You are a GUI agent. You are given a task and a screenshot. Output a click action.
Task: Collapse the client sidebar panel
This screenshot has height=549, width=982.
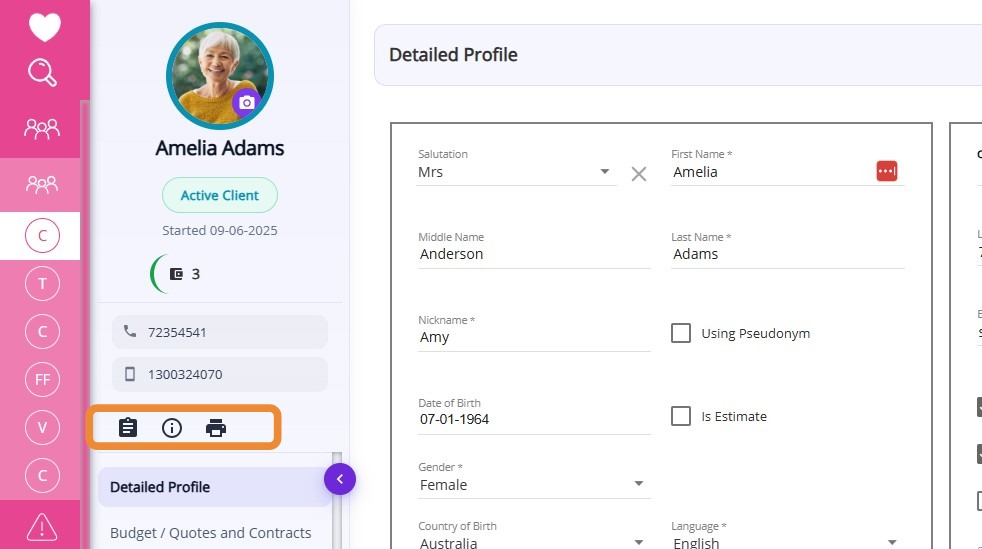(x=340, y=480)
